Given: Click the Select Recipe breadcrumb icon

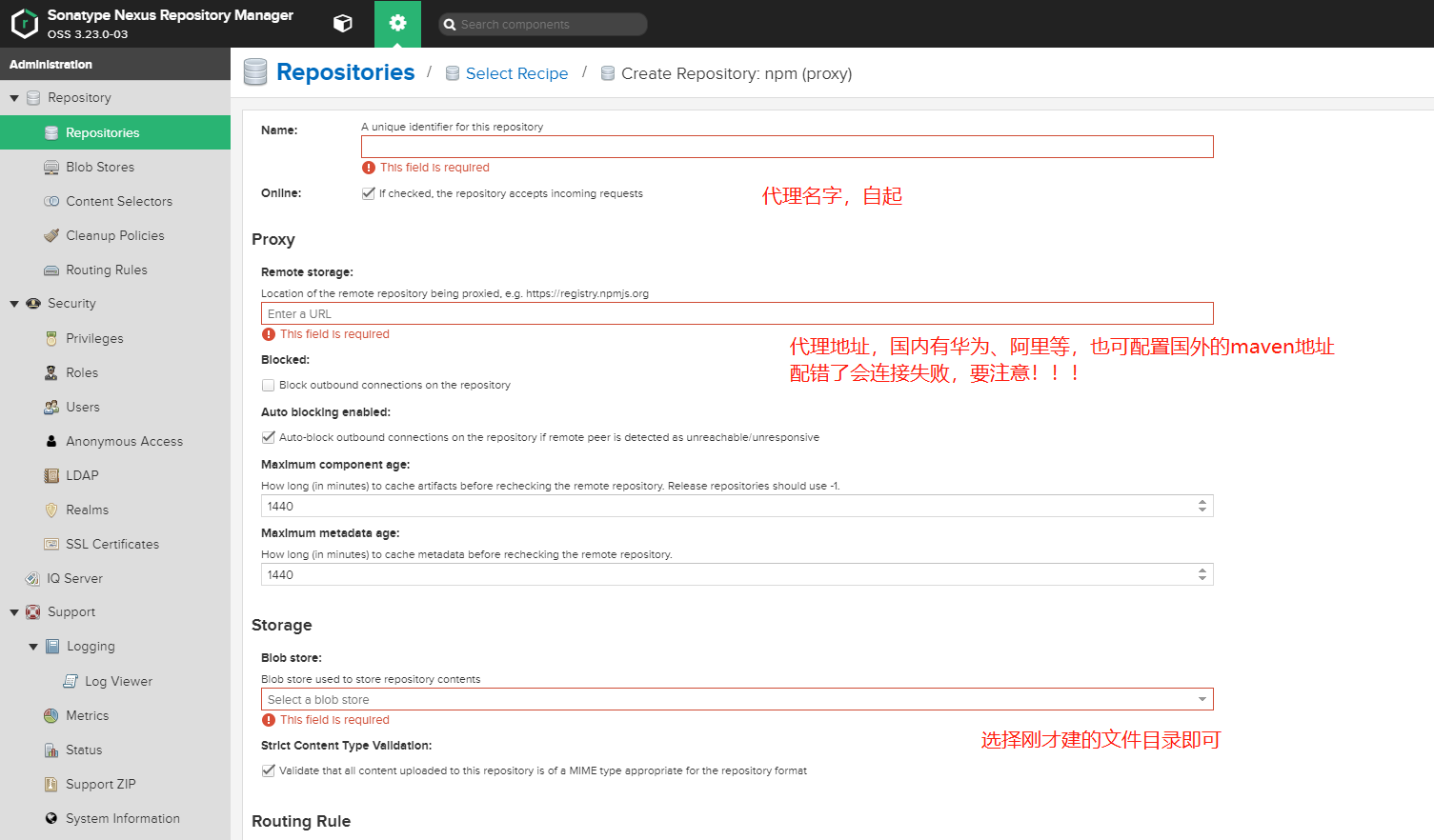Looking at the screenshot, I should (453, 73).
